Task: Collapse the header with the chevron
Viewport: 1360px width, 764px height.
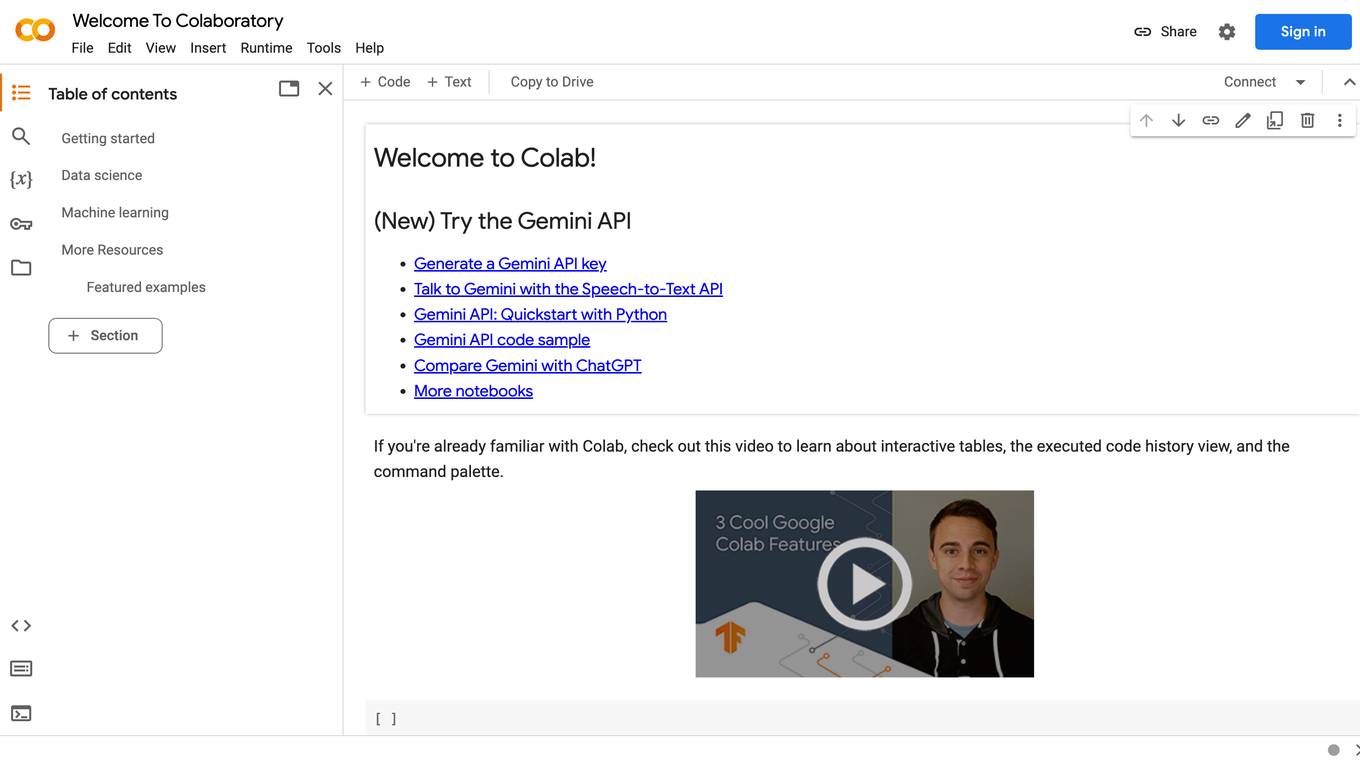Action: coord(1349,82)
